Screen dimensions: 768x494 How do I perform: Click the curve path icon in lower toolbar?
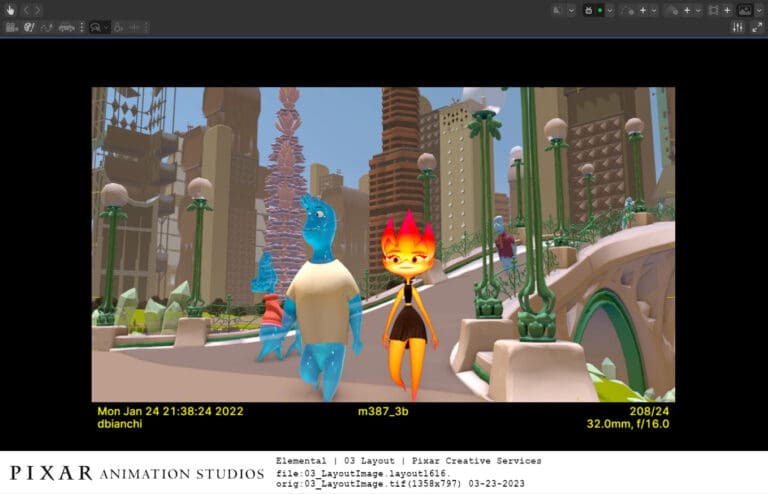click(x=47, y=27)
